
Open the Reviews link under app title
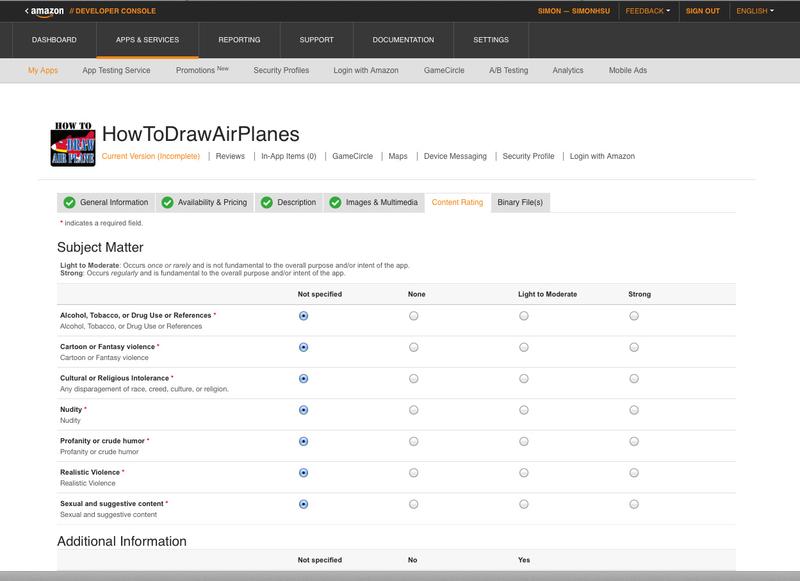[x=230, y=156]
